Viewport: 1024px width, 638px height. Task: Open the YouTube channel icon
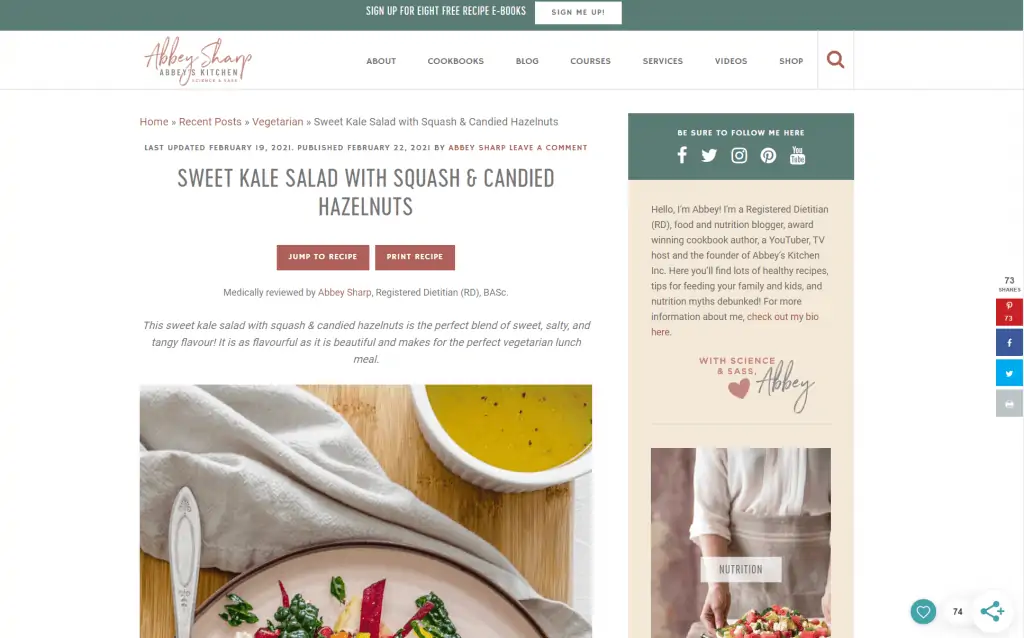797,155
